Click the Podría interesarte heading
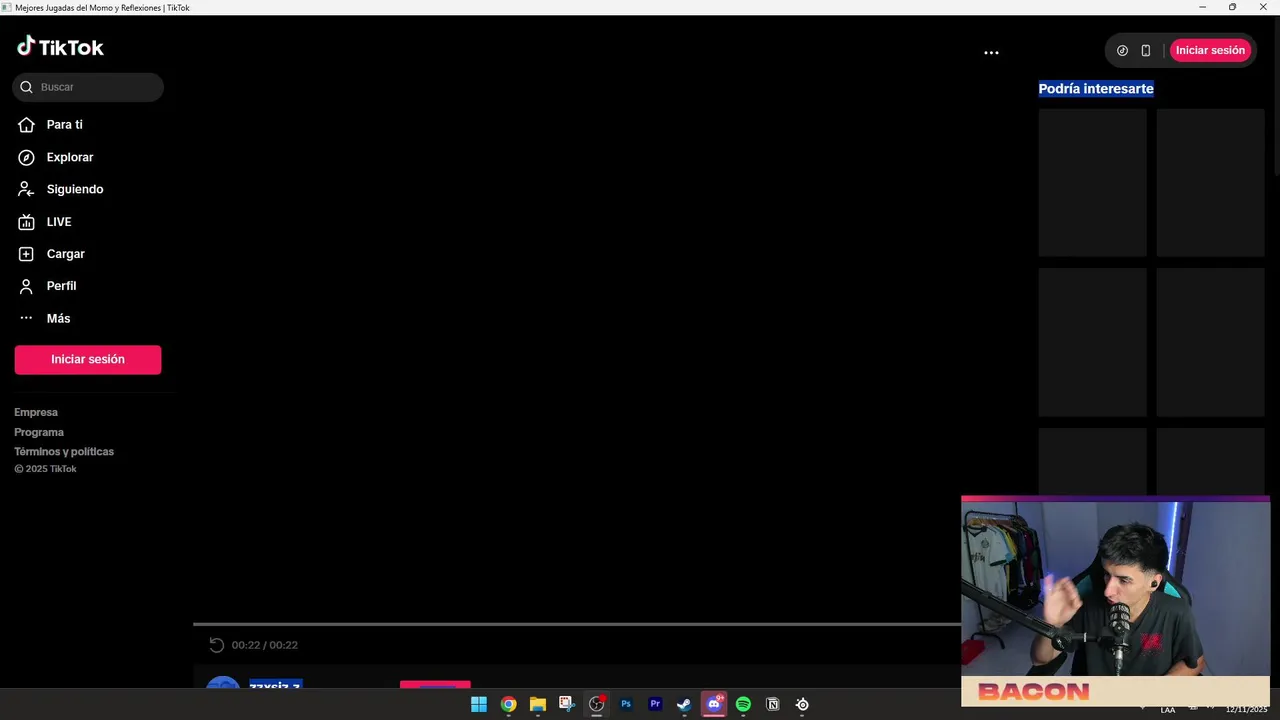The width and height of the screenshot is (1280, 720). click(x=1096, y=89)
